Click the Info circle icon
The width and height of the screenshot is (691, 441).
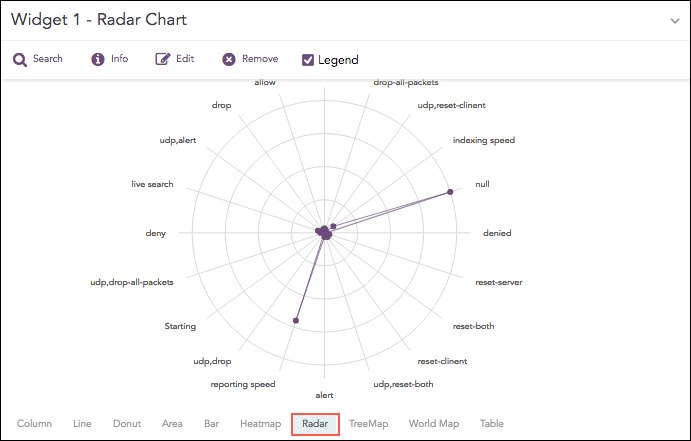[x=98, y=60]
